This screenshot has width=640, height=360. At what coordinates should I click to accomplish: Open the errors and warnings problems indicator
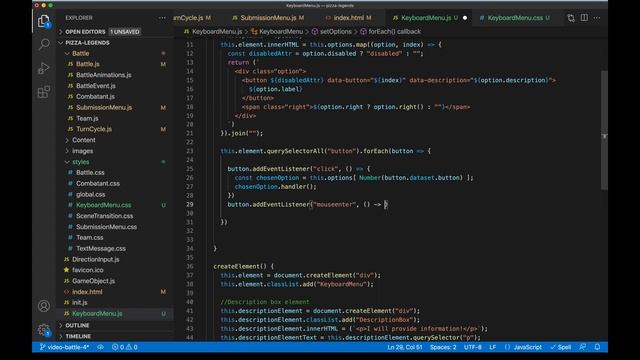click(124, 347)
